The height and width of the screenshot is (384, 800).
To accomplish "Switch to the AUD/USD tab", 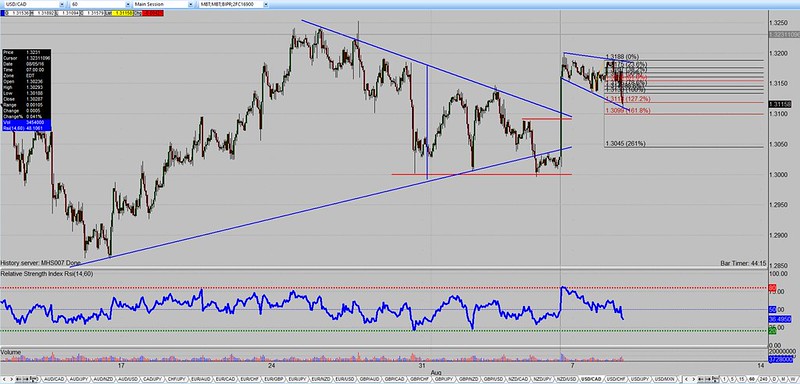I will (128, 379).
